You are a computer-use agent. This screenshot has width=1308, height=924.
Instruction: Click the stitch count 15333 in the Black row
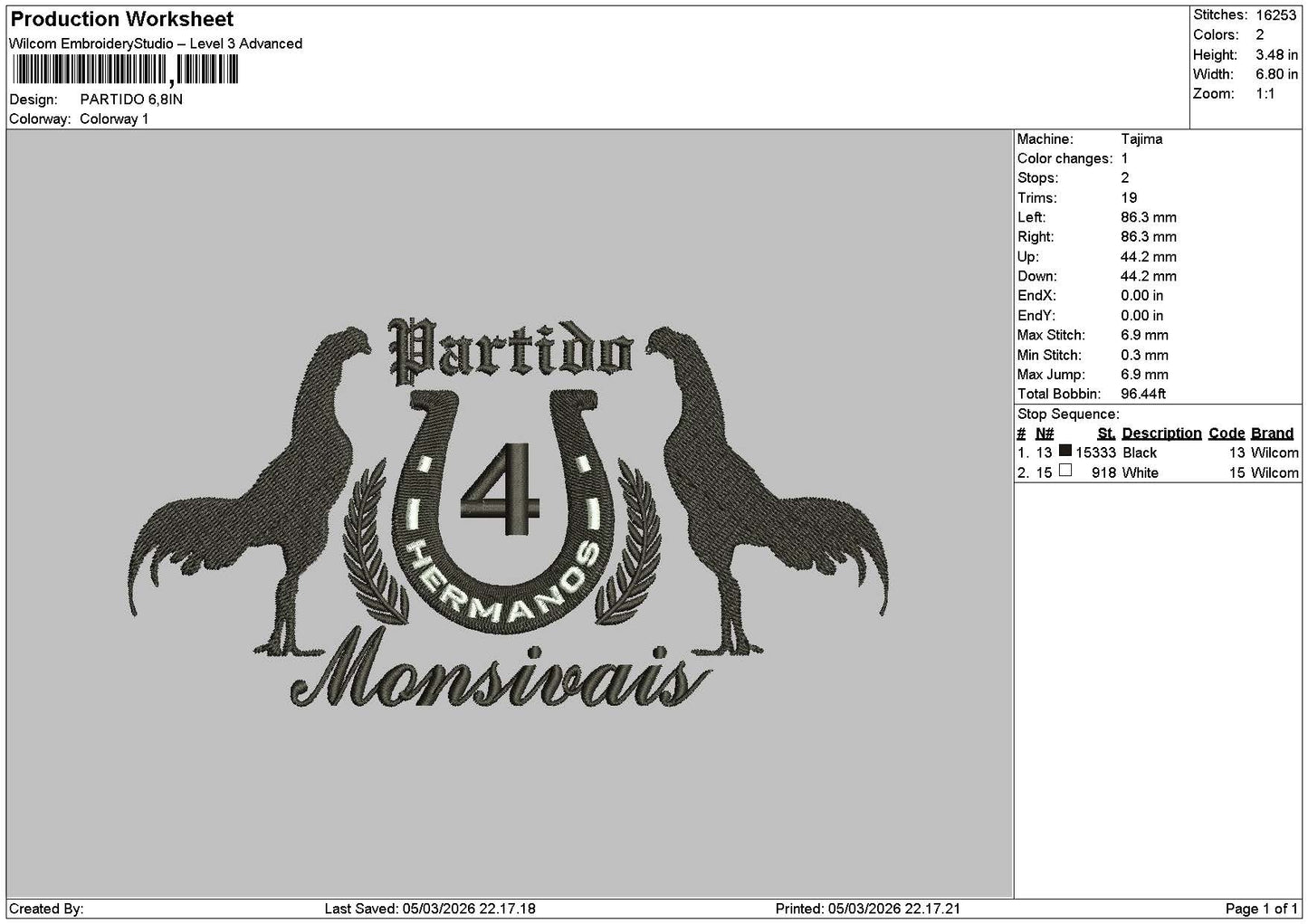(1095, 453)
